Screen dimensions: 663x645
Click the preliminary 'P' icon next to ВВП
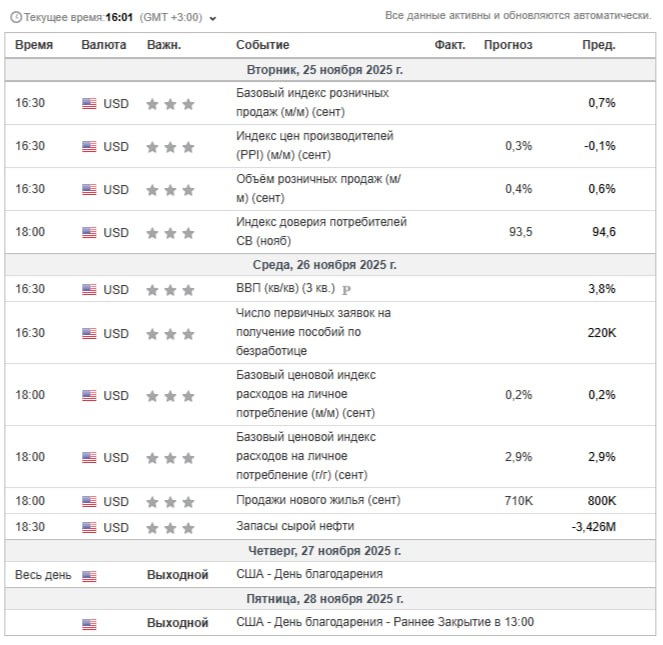[x=347, y=290]
